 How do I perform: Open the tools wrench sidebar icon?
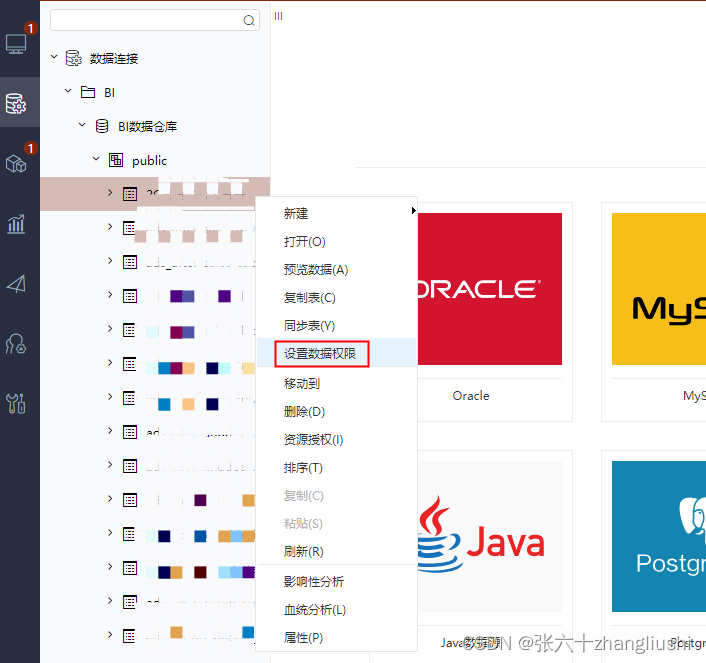click(16, 403)
